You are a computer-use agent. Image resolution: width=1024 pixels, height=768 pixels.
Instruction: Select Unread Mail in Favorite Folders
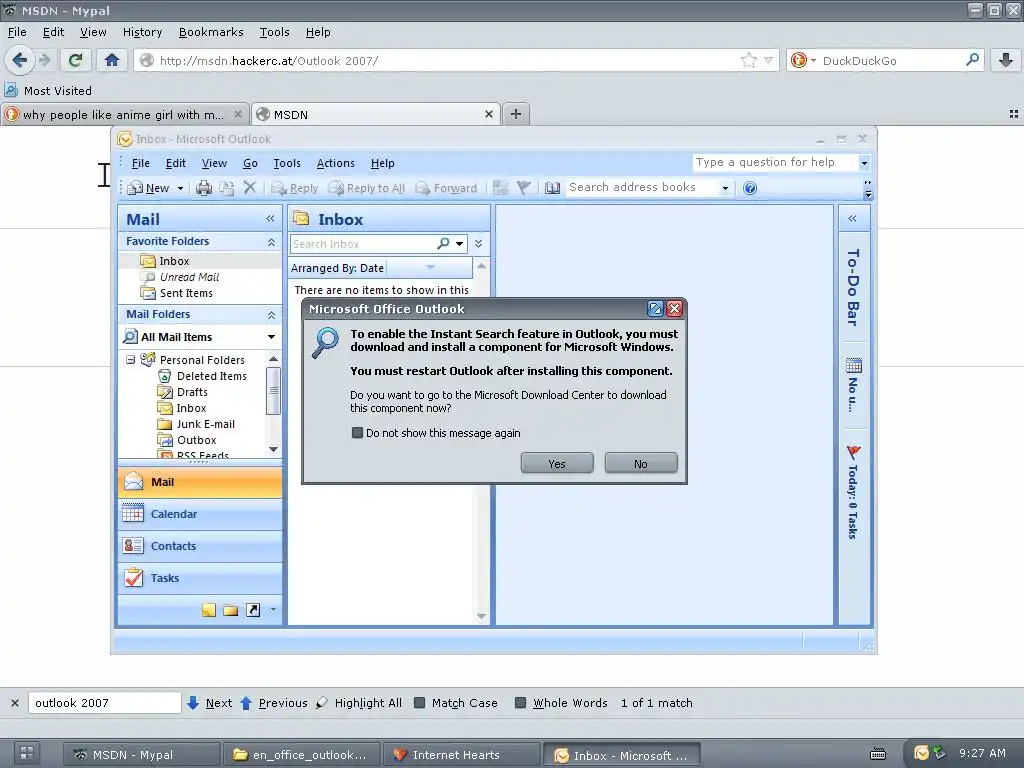click(x=189, y=277)
